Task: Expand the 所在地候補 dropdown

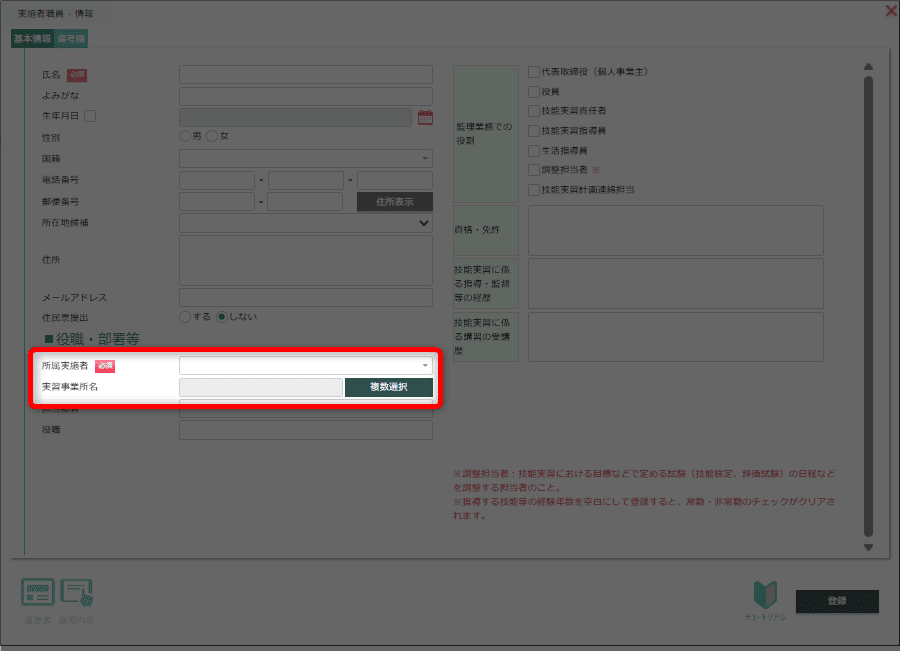Action: (306, 223)
